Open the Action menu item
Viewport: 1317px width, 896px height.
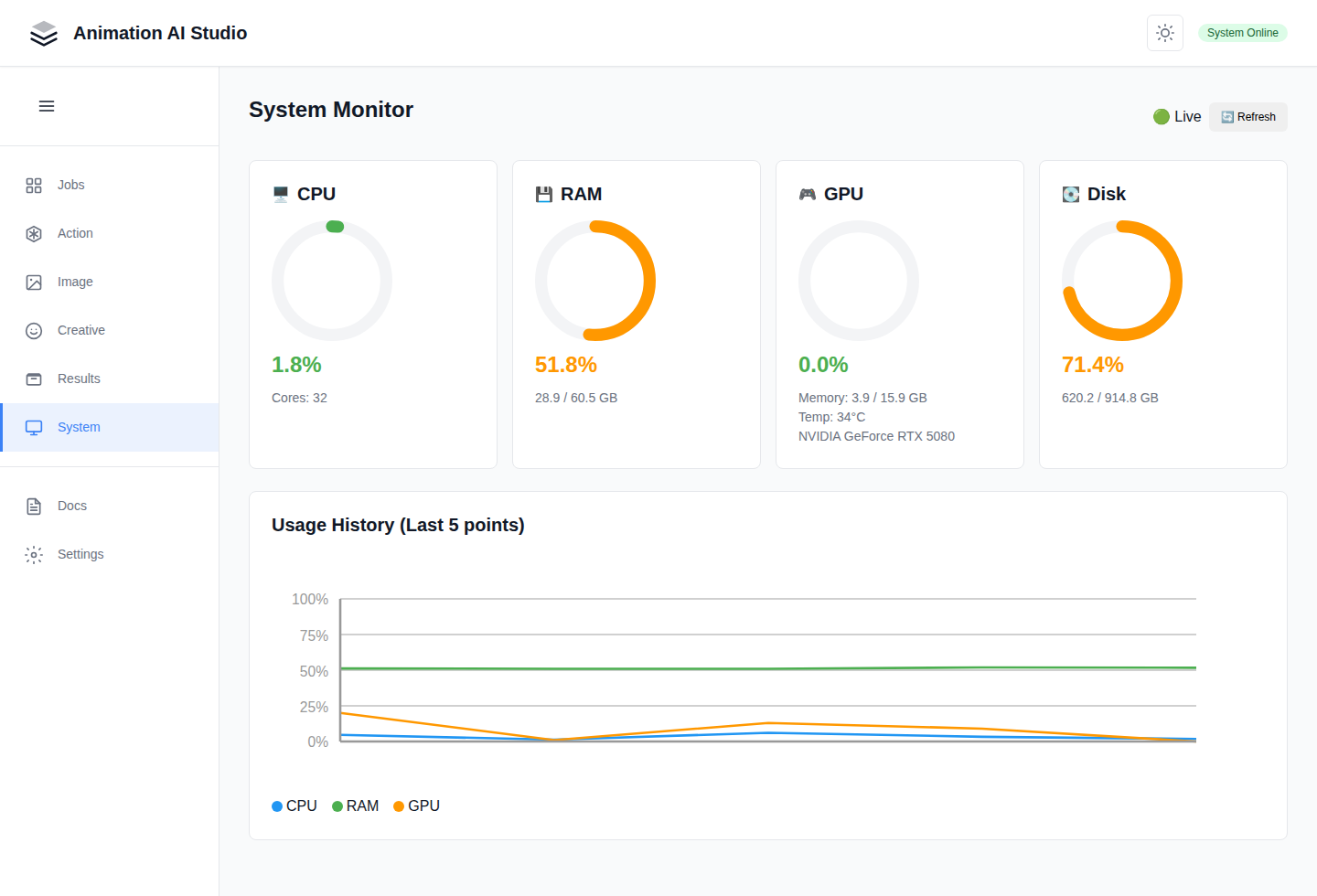110,233
